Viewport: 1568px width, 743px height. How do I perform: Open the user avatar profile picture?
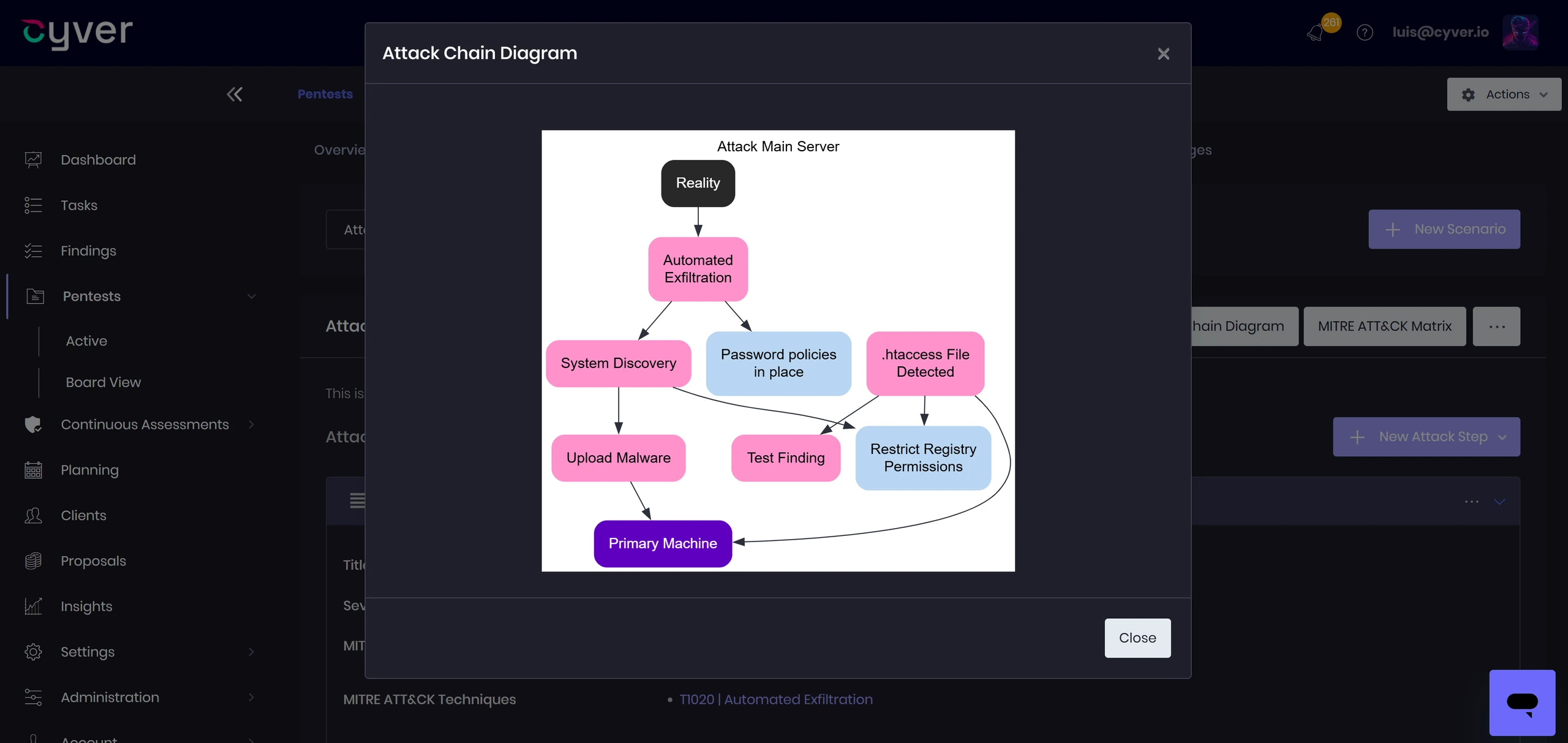[x=1520, y=32]
